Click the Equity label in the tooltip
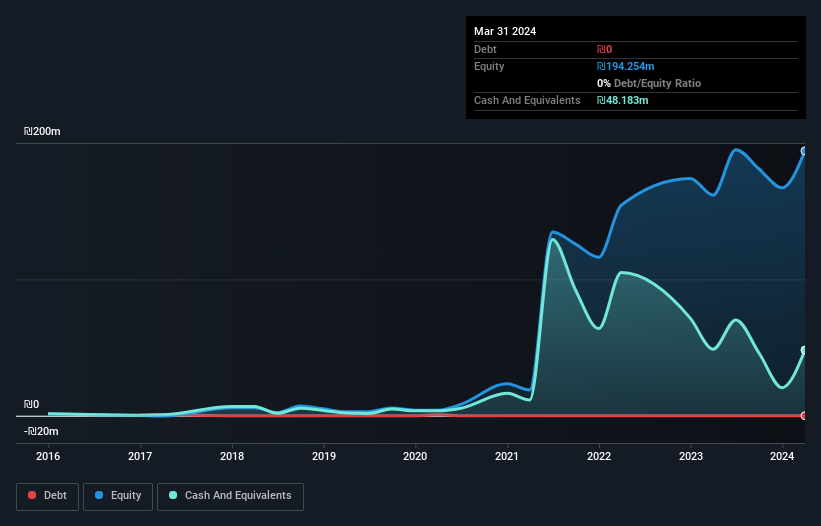 (x=489, y=66)
